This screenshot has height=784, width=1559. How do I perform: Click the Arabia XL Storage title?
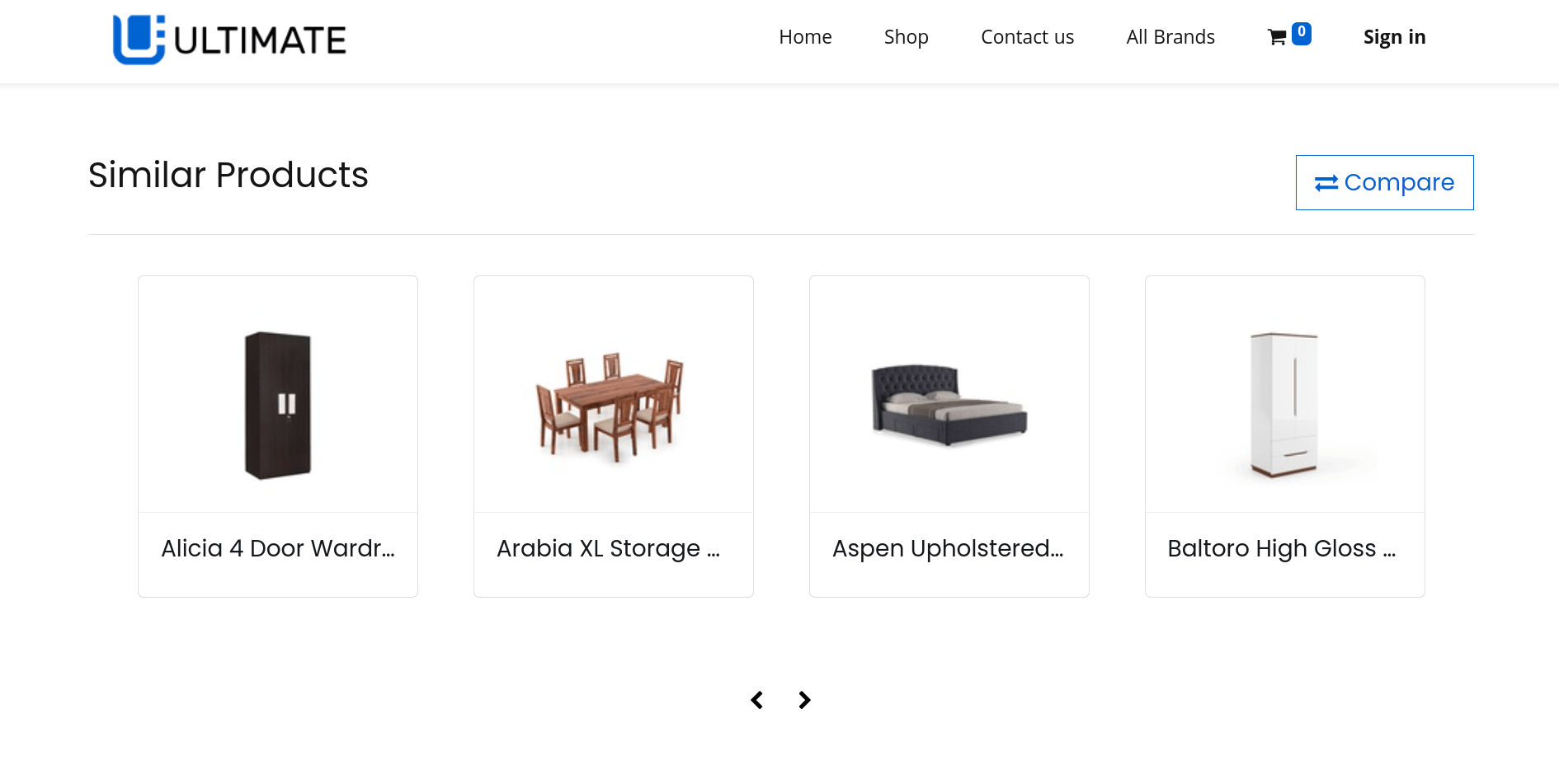tap(609, 548)
